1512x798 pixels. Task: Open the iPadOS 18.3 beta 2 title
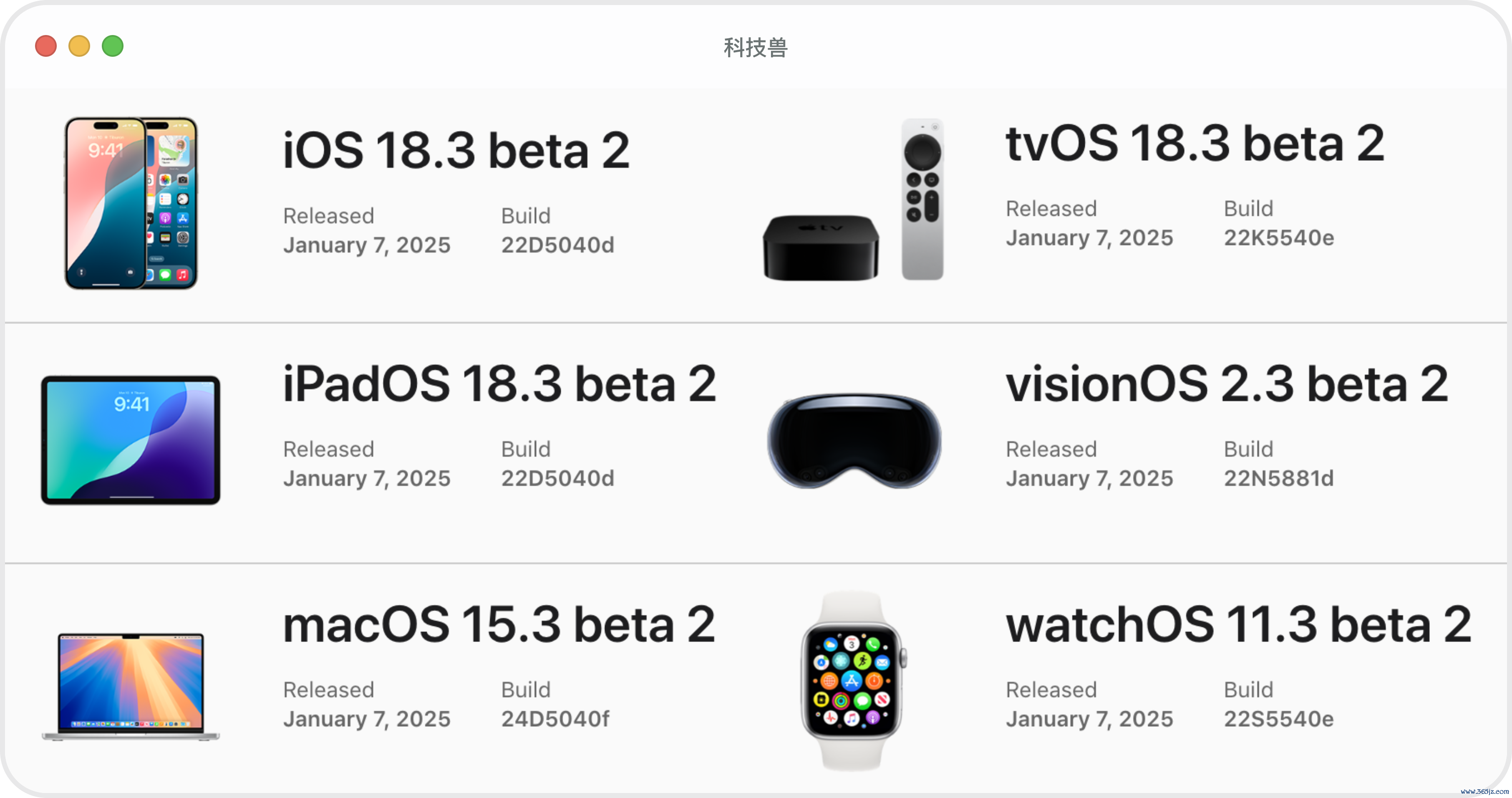tap(499, 384)
